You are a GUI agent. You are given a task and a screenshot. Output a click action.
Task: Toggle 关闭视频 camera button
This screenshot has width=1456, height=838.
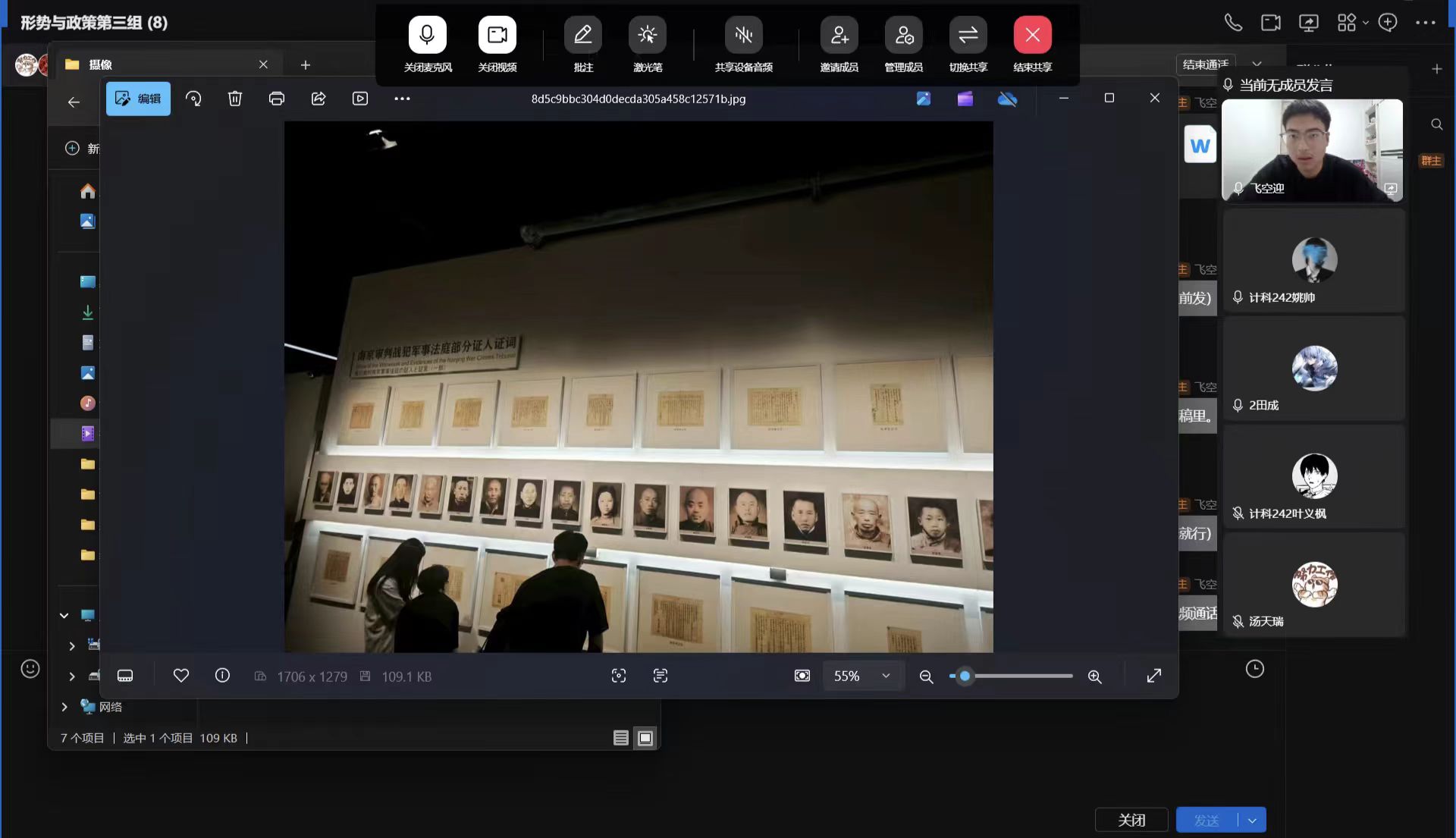point(497,36)
